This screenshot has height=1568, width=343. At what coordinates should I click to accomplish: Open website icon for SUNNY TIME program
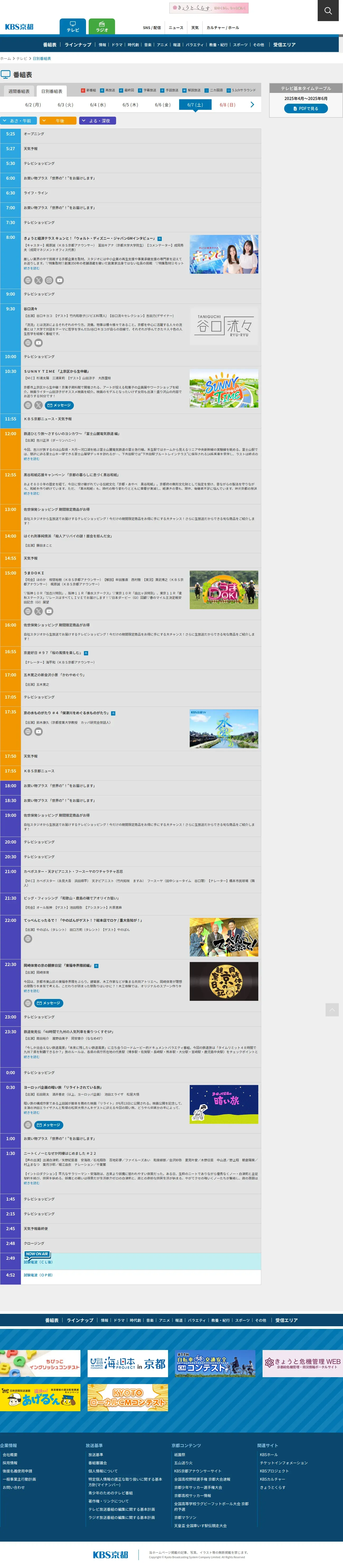28,405
